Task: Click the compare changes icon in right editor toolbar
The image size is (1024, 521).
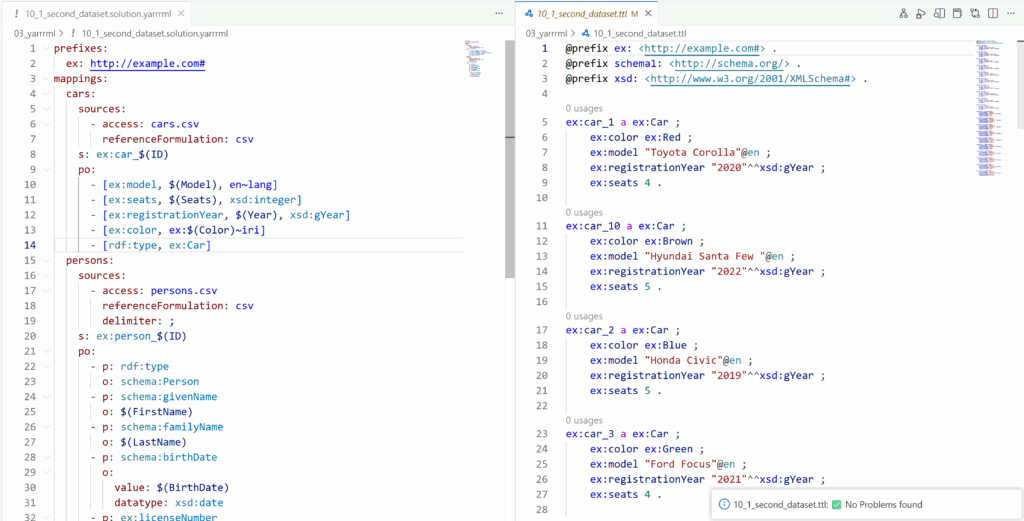Action: [975, 13]
